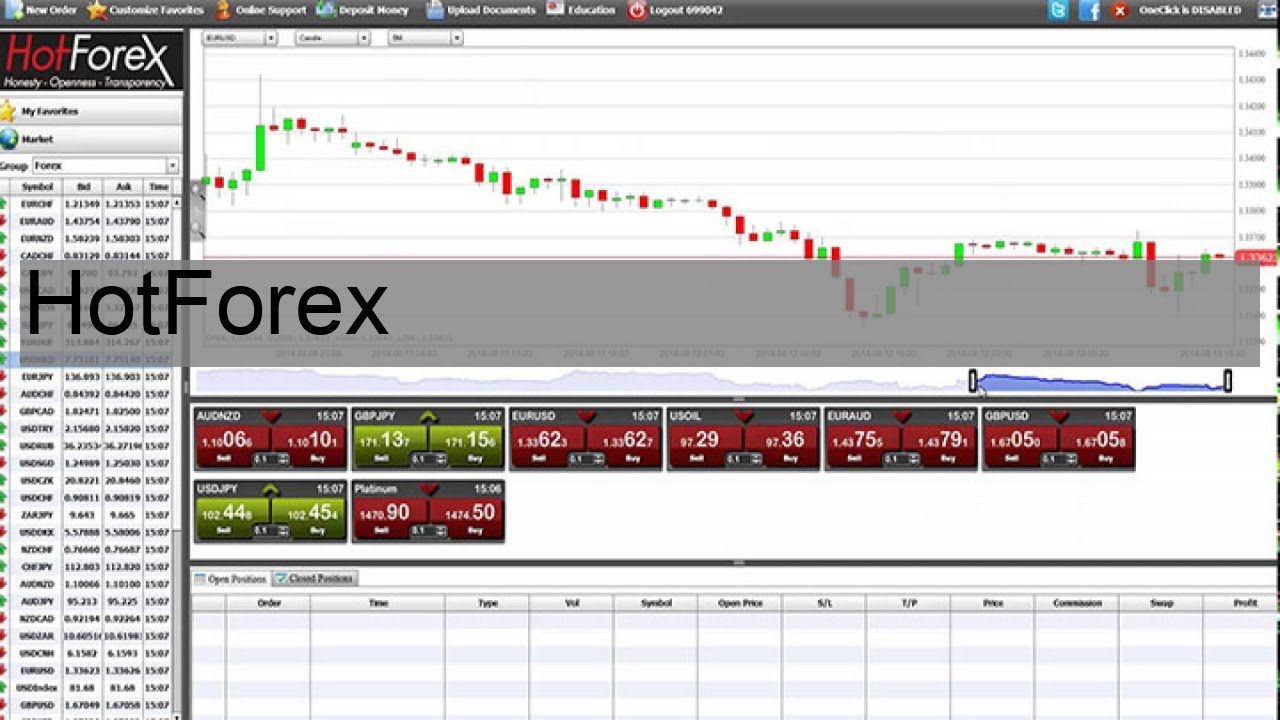Open Upload Documents icon
The image size is (1280, 720).
coord(434,10)
